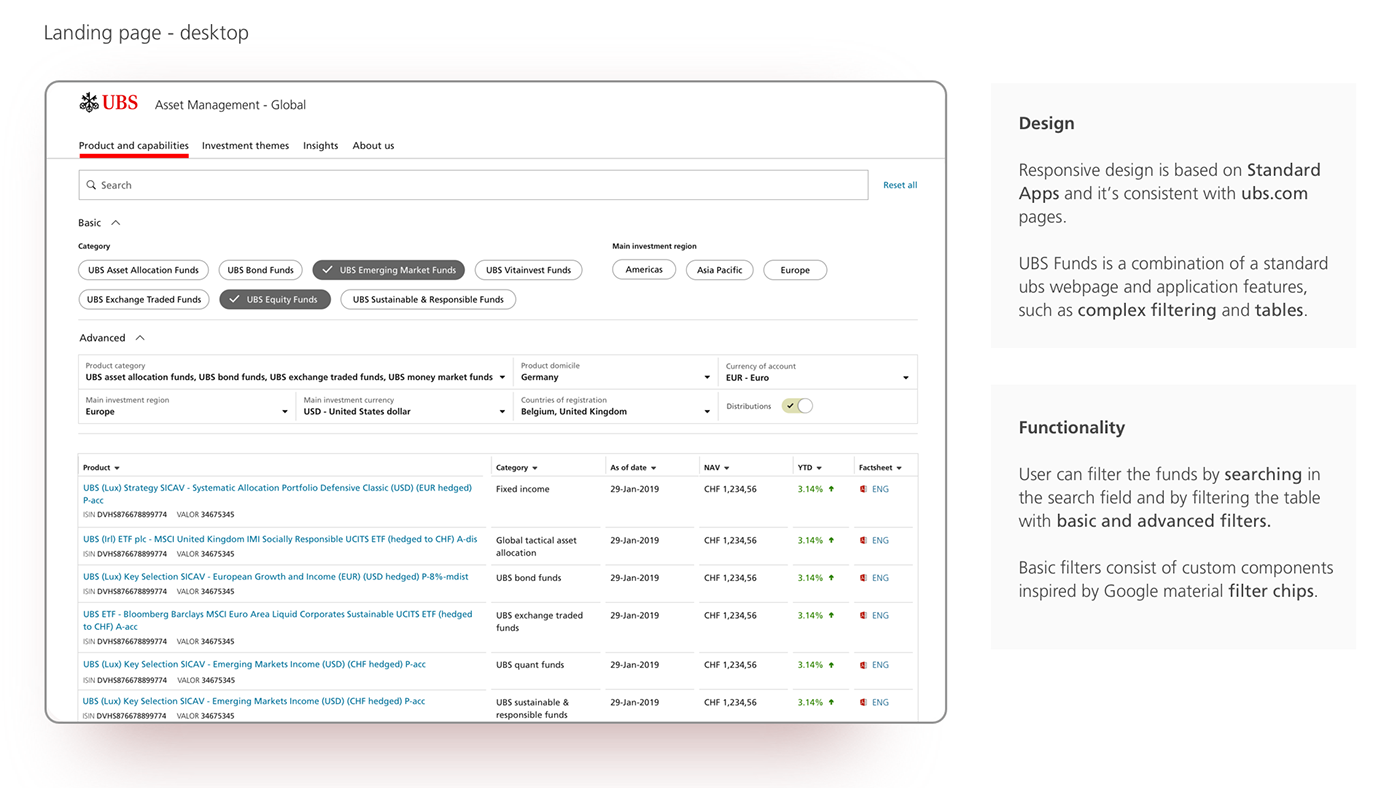This screenshot has height=788, width=1400.
Task: Click 'UBS quant funds' category cell
Action: (530, 665)
